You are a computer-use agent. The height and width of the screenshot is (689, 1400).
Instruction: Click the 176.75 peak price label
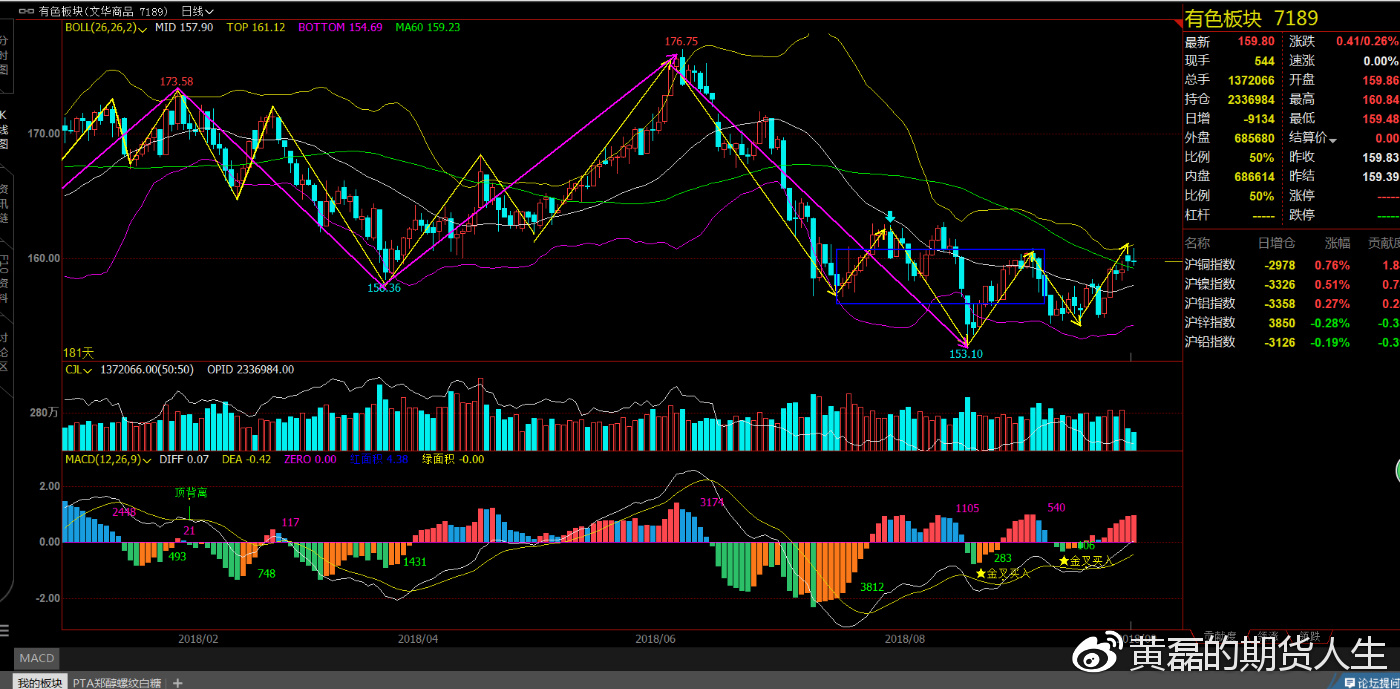coord(681,41)
